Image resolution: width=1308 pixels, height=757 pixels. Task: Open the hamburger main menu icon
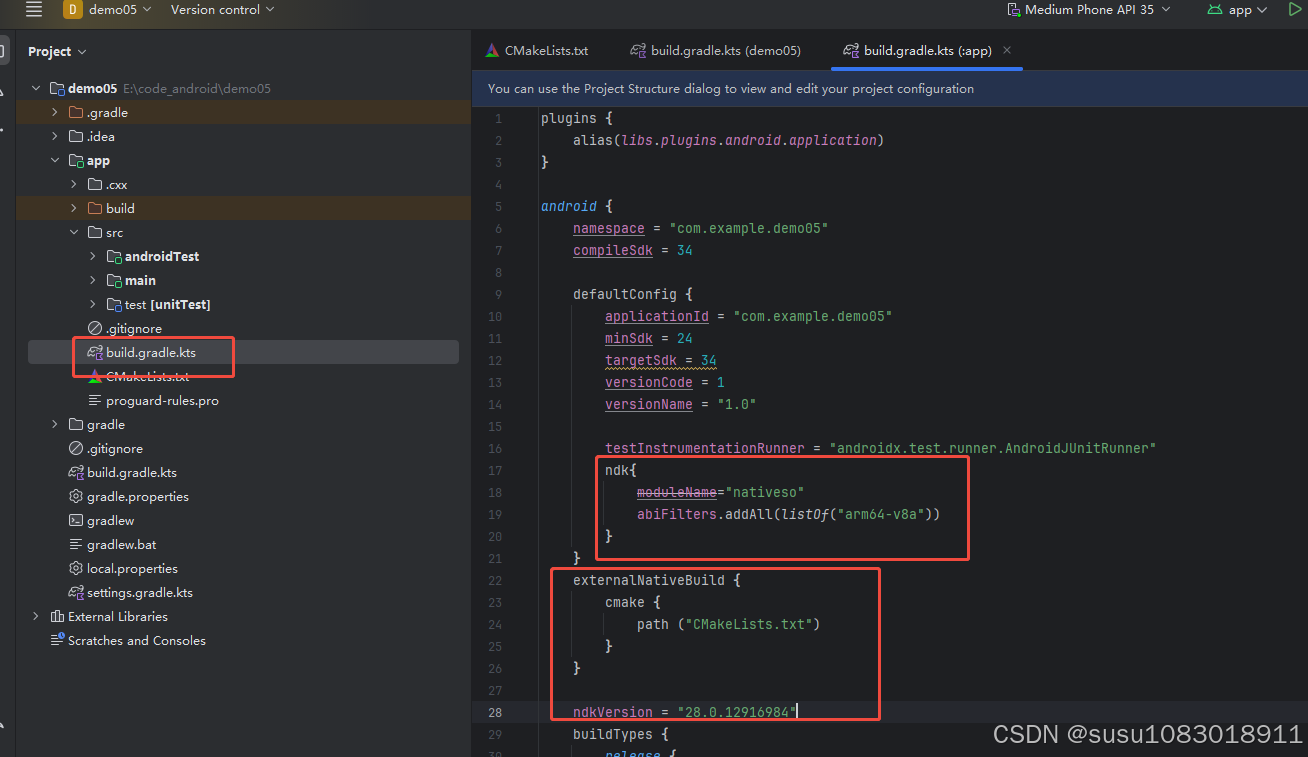(34, 10)
